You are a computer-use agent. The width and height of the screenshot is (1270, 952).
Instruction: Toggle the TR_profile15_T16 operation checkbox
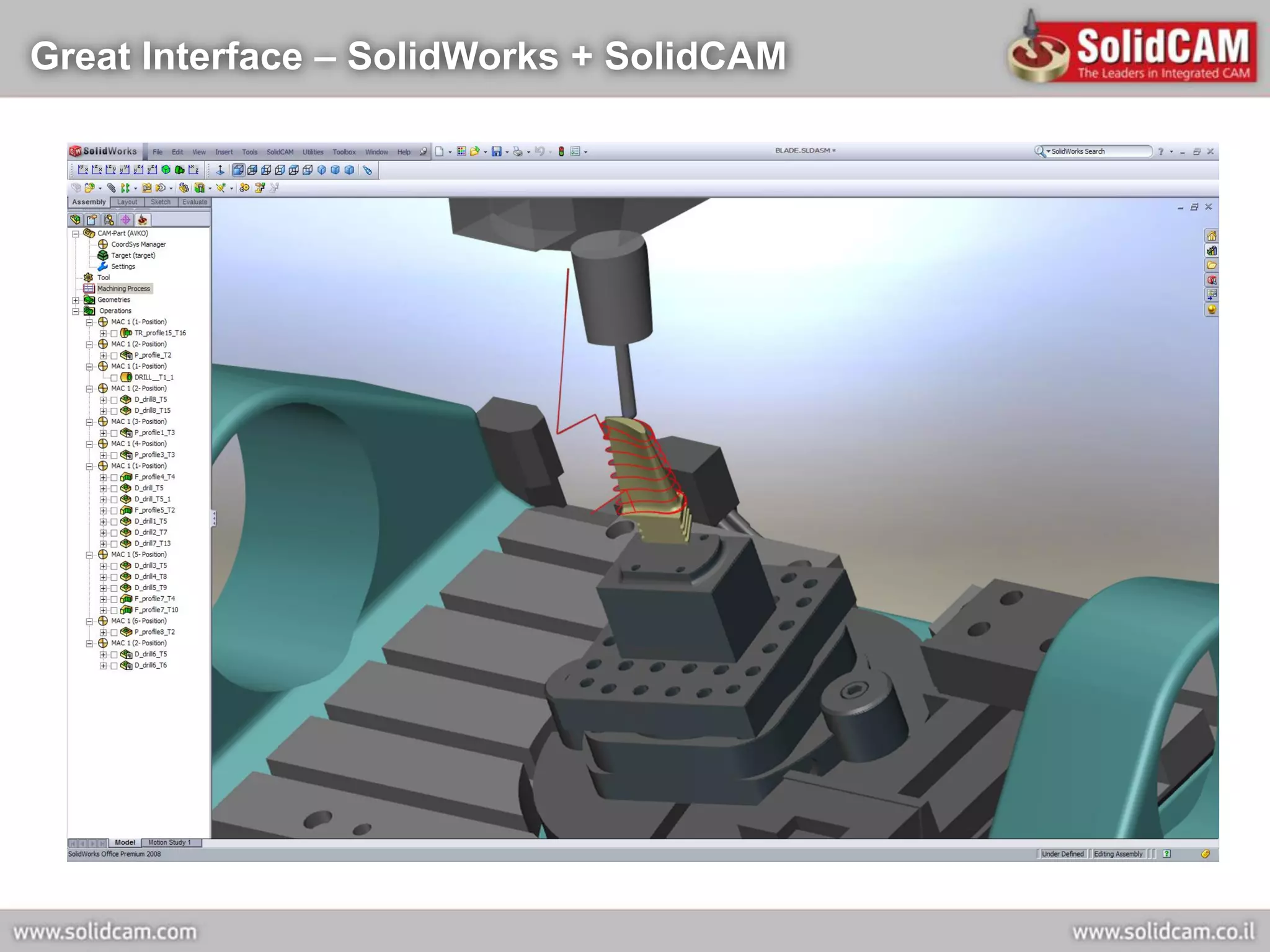(114, 333)
